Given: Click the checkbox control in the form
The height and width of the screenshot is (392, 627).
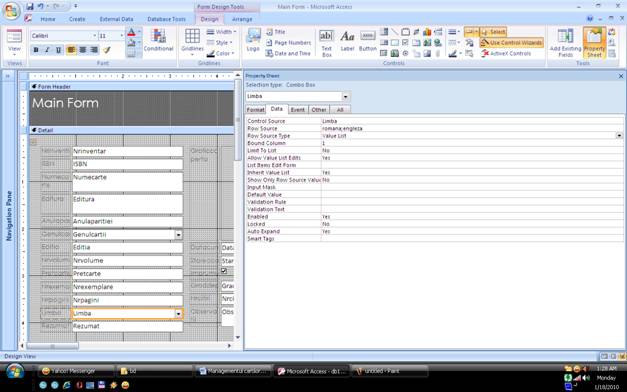Looking at the screenshot, I should pos(224,271).
